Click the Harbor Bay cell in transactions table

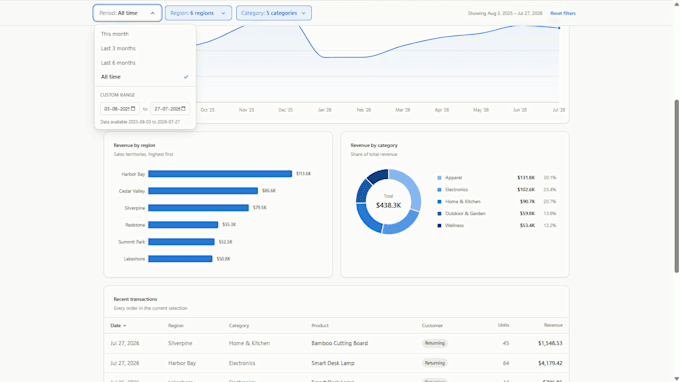[x=182, y=363]
